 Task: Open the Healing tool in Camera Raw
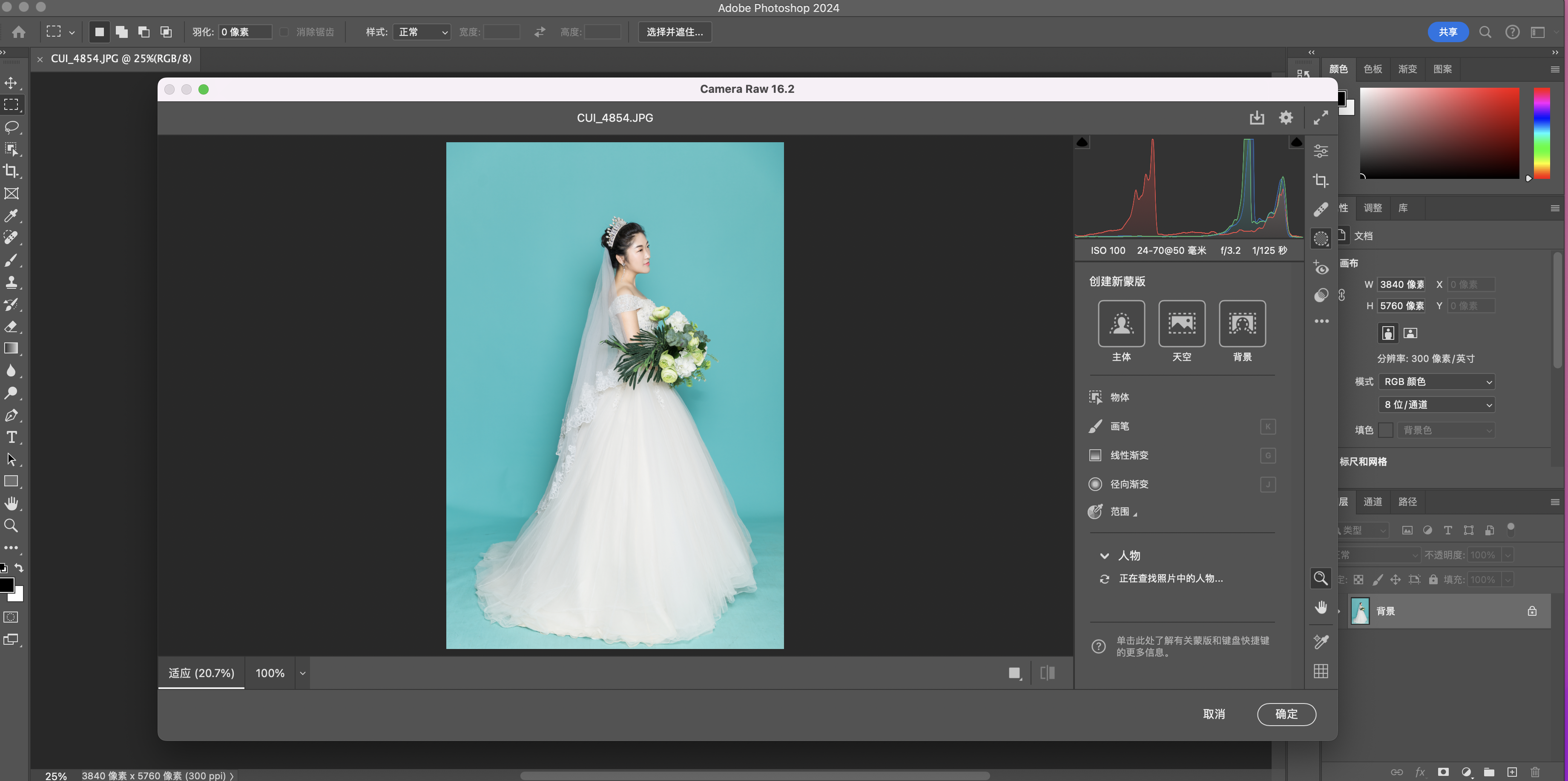click(x=1320, y=210)
